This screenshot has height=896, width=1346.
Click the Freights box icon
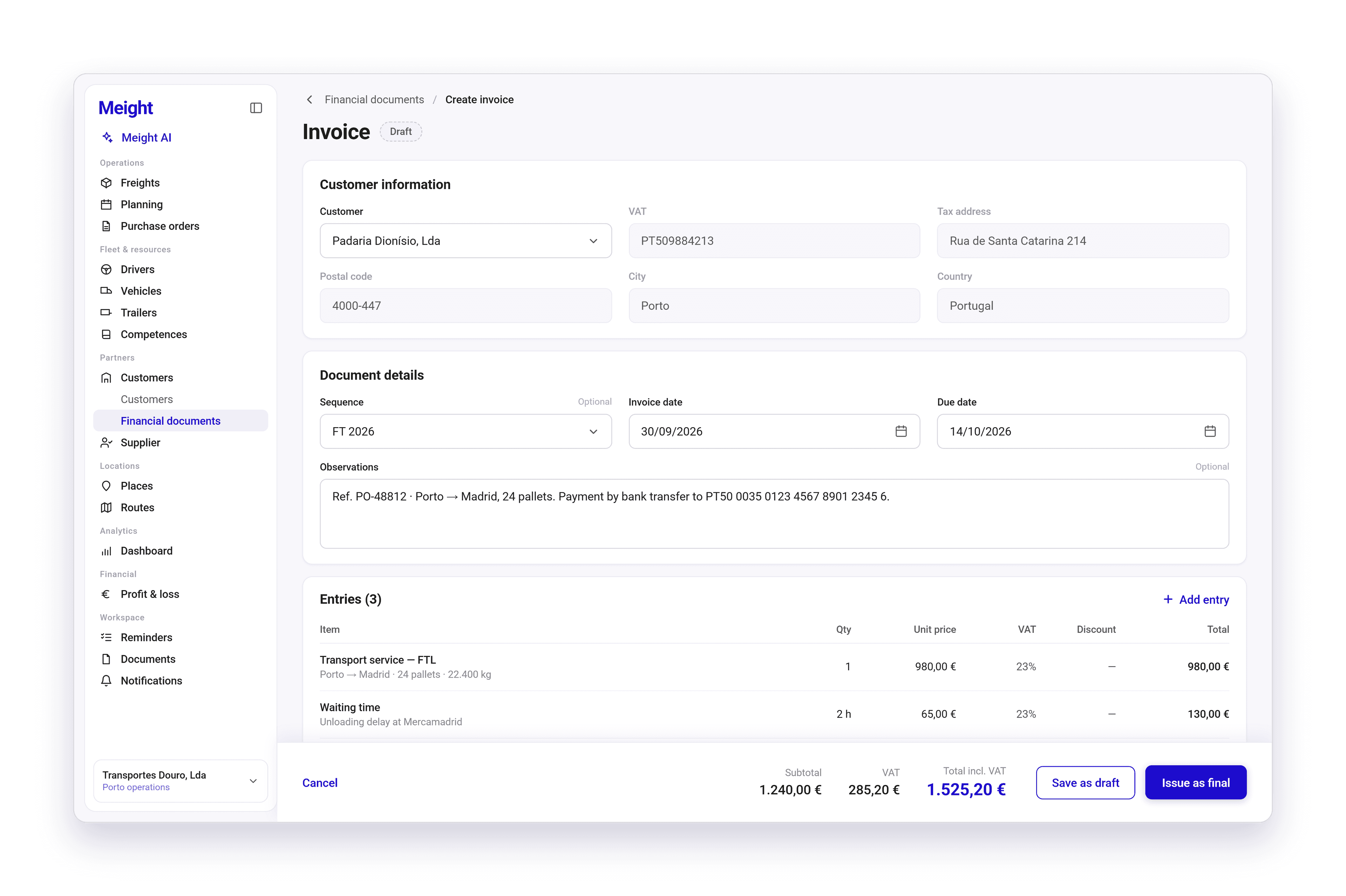[x=106, y=183]
